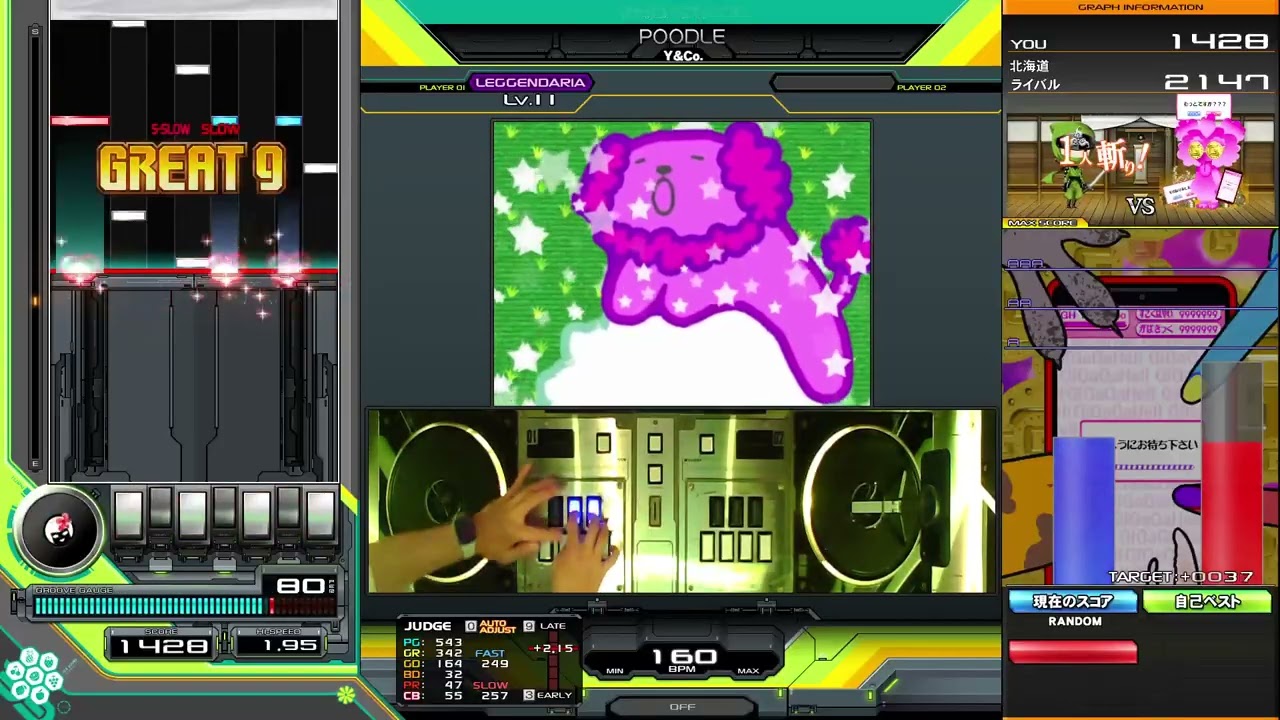Click the red bar under RANDOM
Image resolution: width=1280 pixels, height=720 pixels.
coord(1073,652)
